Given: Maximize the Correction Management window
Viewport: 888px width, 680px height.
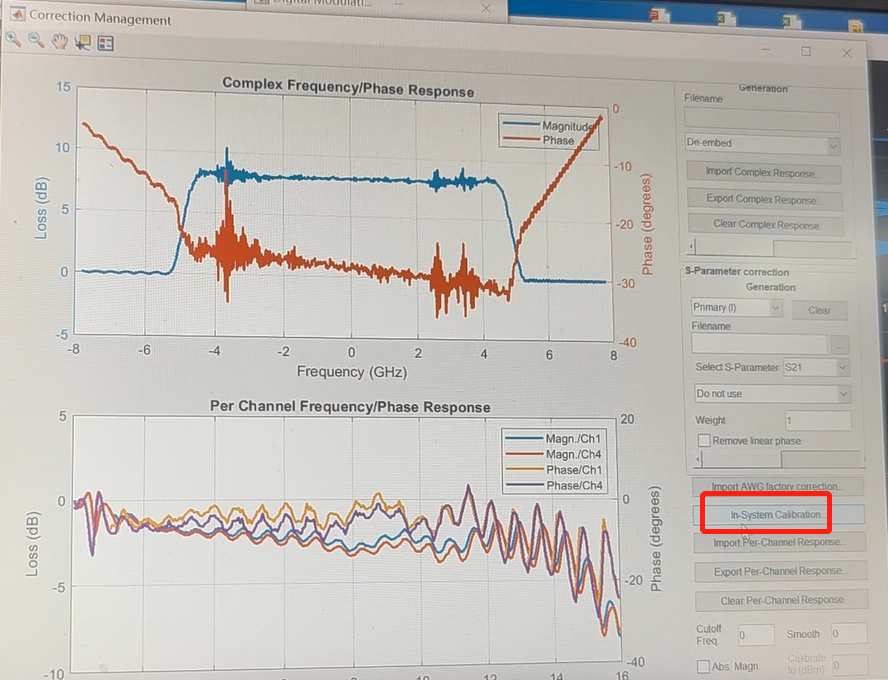Looking at the screenshot, I should [806, 52].
